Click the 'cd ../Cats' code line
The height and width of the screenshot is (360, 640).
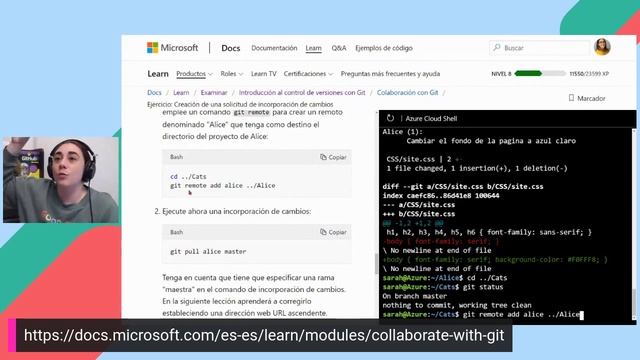pyautogui.click(x=188, y=177)
